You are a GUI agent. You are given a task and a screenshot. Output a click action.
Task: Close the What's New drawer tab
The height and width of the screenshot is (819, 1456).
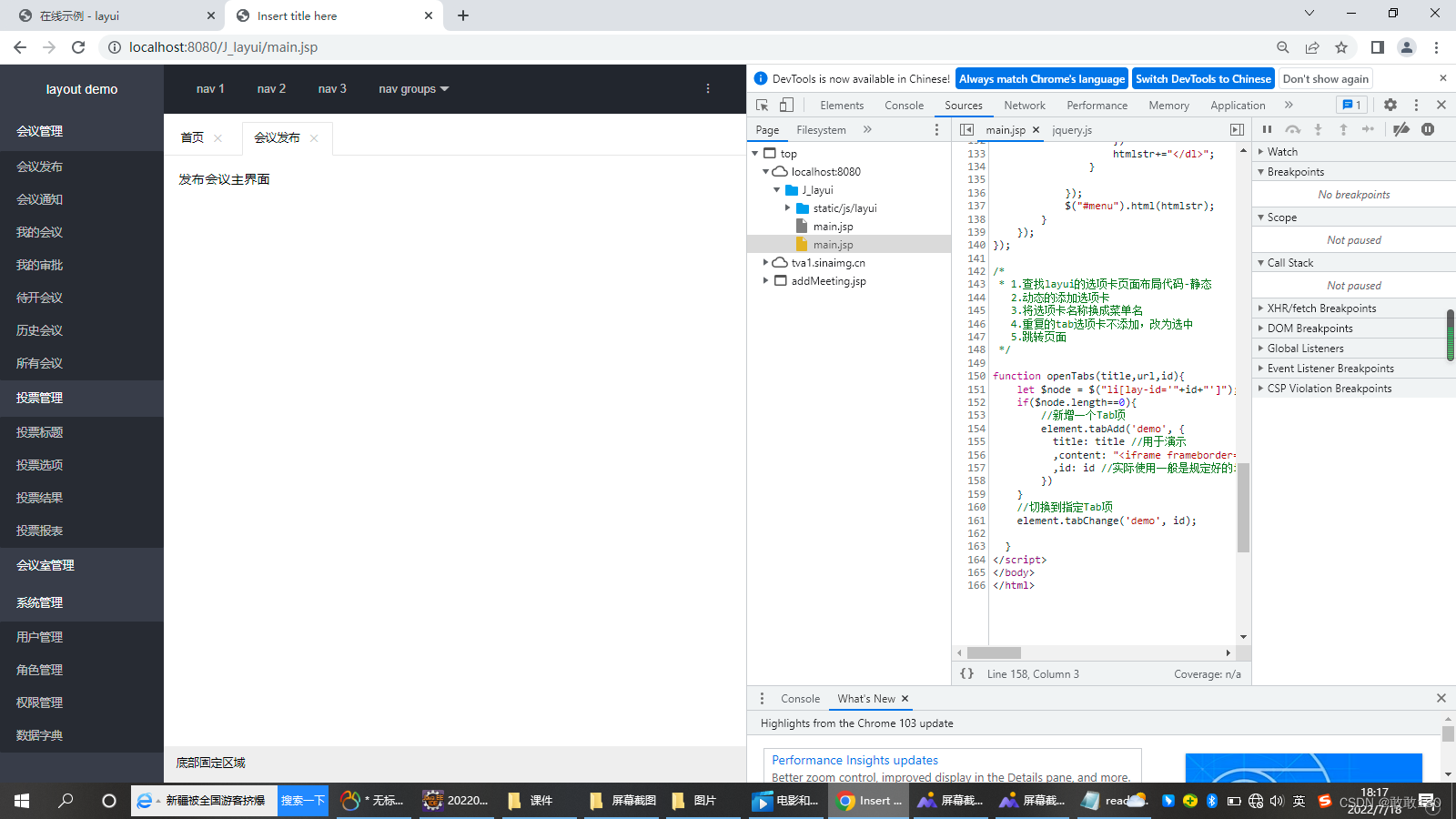pyautogui.click(x=905, y=698)
